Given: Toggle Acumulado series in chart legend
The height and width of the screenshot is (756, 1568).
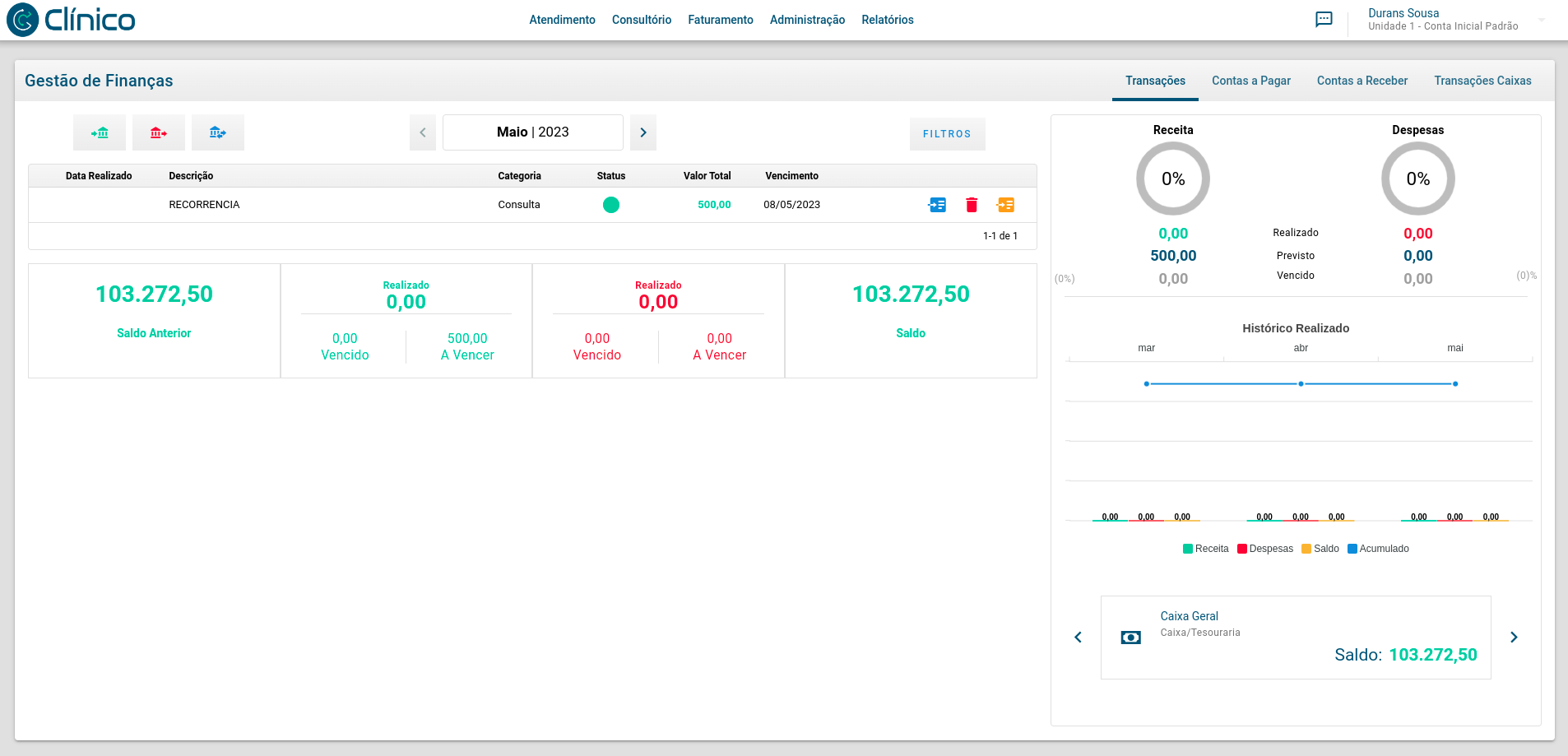Looking at the screenshot, I should [1378, 549].
